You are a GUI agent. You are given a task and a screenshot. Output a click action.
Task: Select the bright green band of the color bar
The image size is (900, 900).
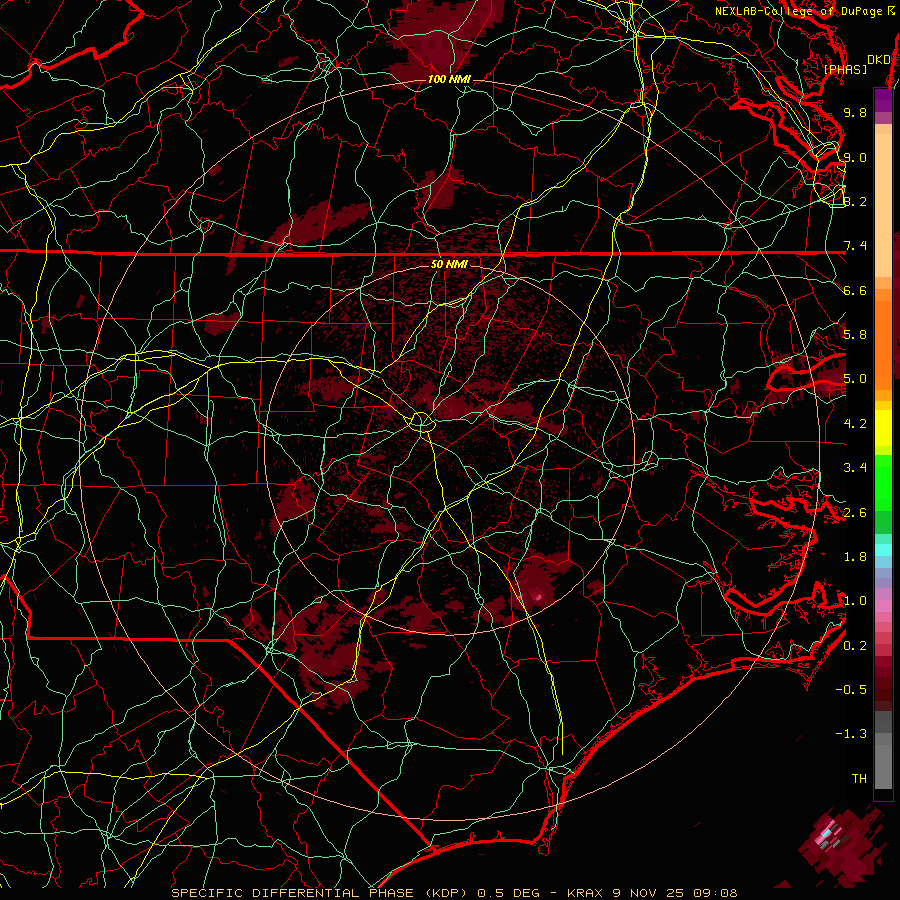[x=883, y=483]
